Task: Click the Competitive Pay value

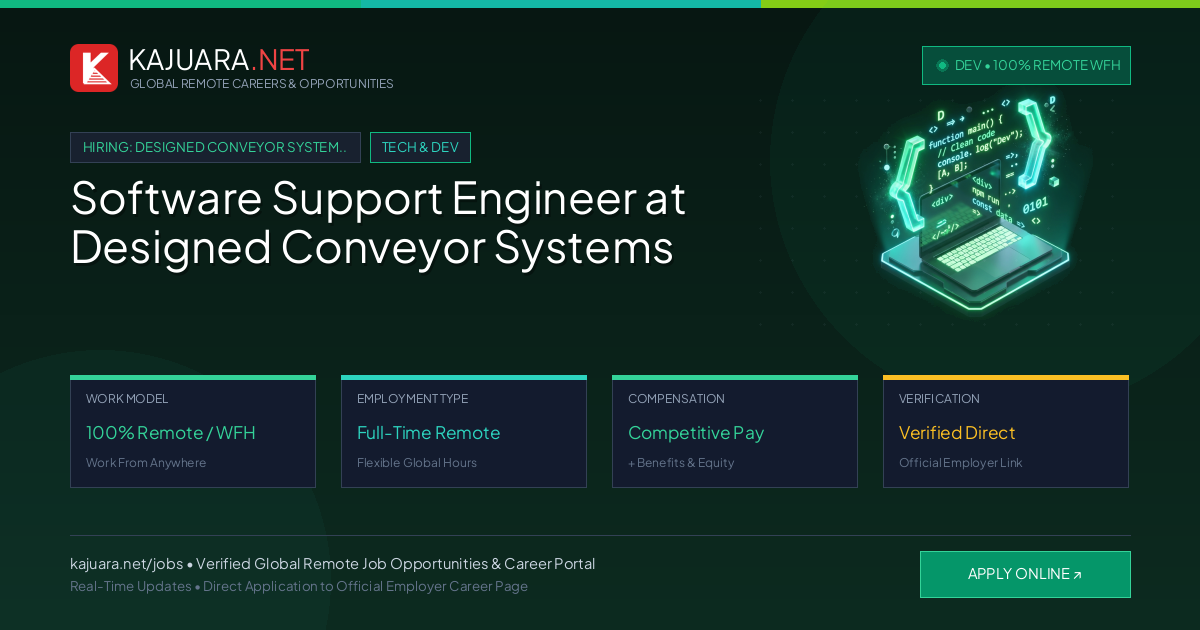Action: [x=696, y=433]
